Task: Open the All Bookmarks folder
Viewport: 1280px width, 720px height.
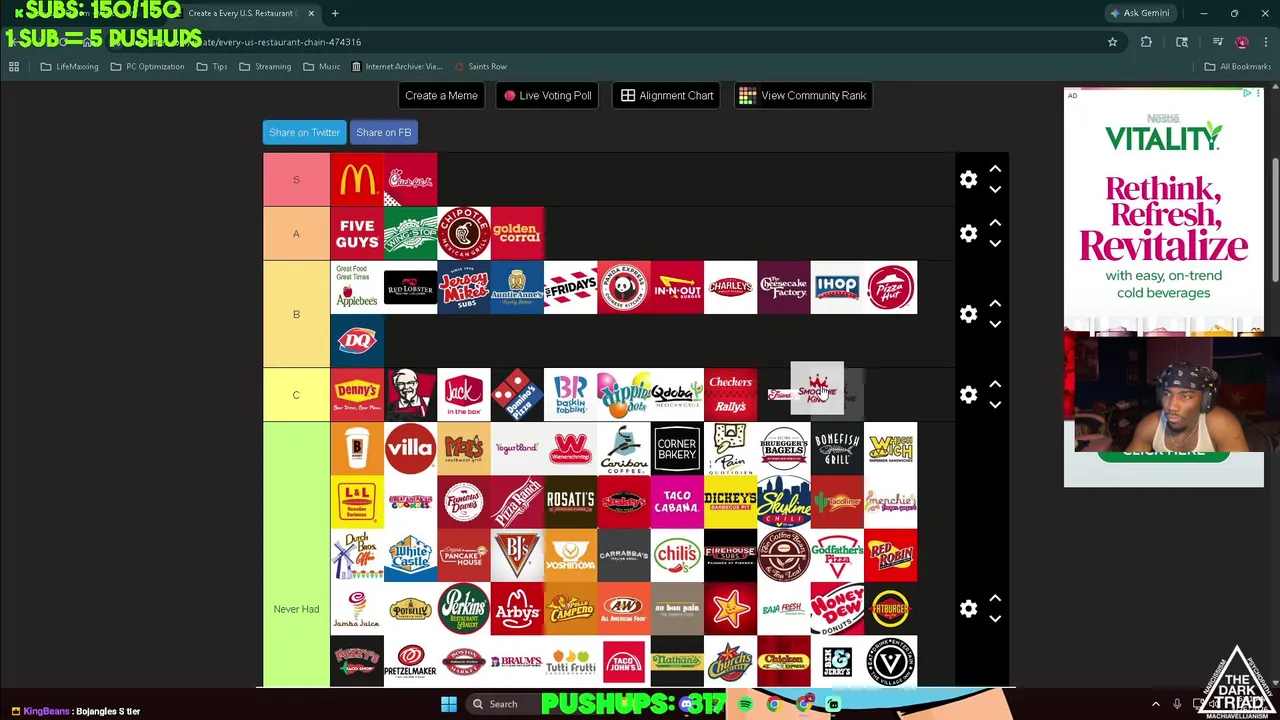Action: (1237, 67)
